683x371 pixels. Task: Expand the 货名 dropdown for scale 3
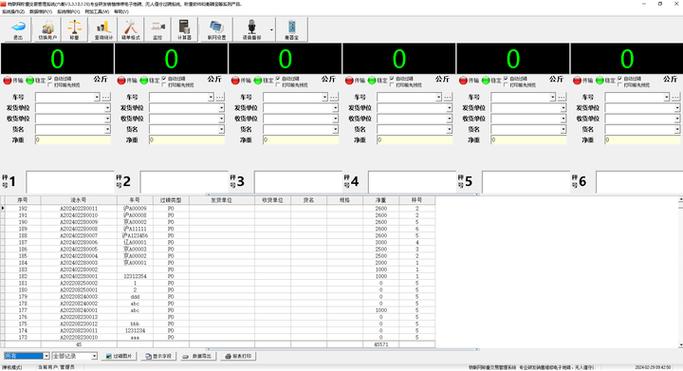point(335,129)
